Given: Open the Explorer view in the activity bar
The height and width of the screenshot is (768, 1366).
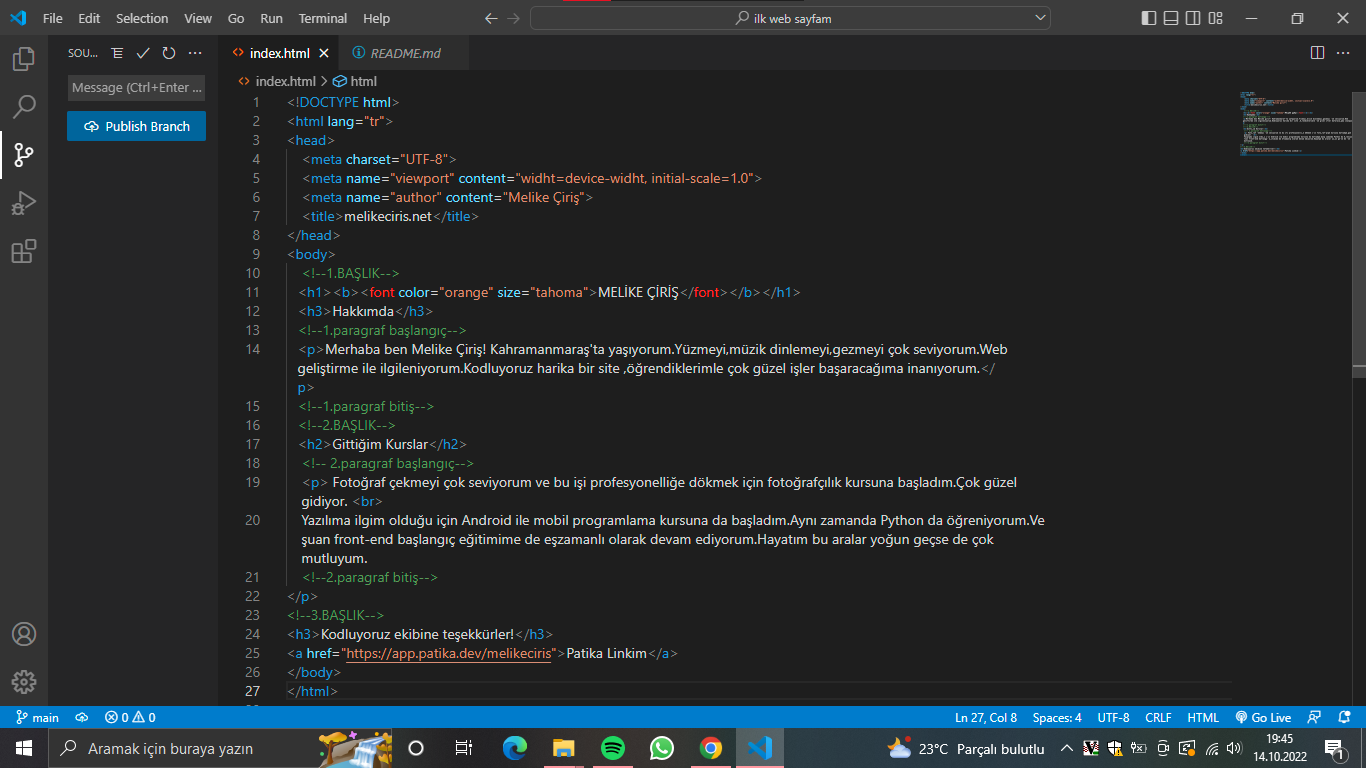Looking at the screenshot, I should [22, 60].
